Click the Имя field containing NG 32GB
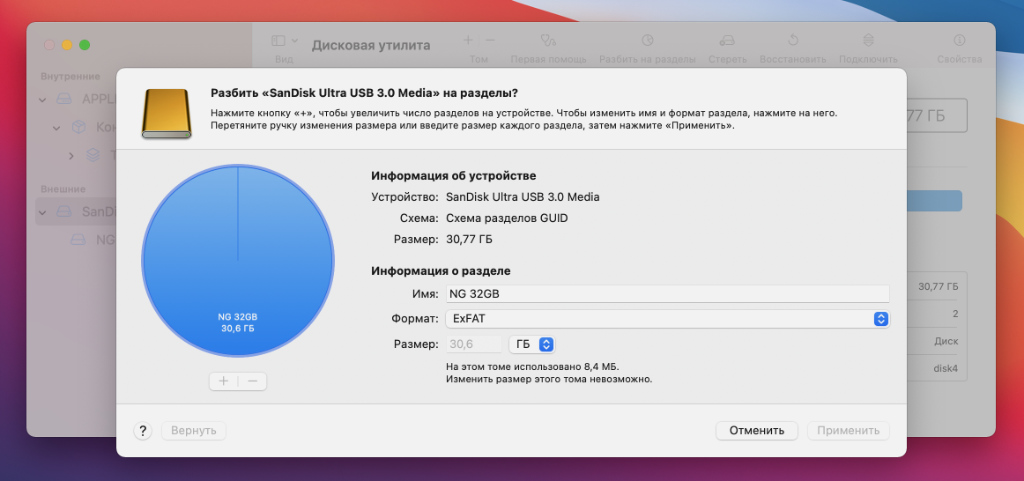 point(667,294)
